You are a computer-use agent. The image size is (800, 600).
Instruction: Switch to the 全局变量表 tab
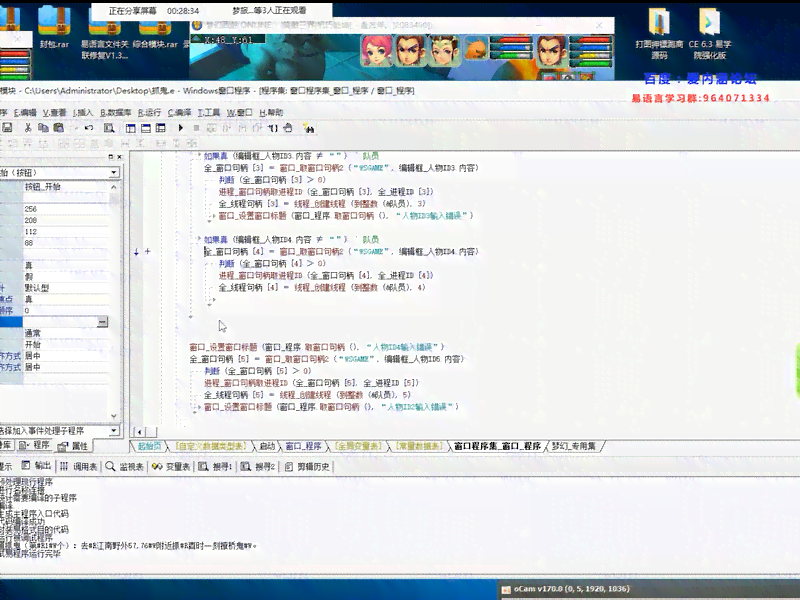coord(358,446)
